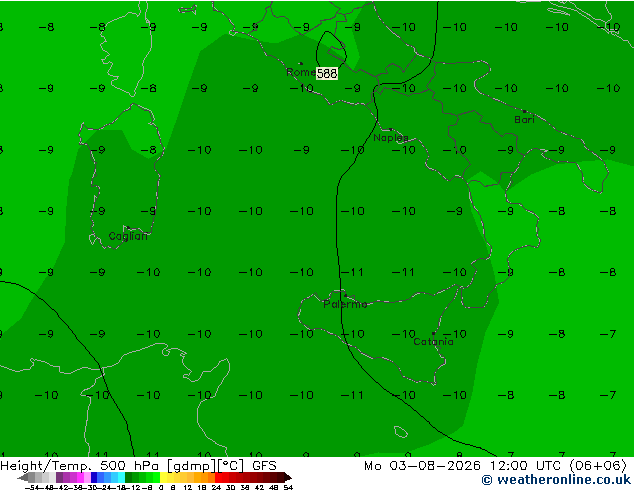Click the '-54' value on the legend scale
Image resolution: width=634 pixels, height=490 pixels.
[31, 487]
